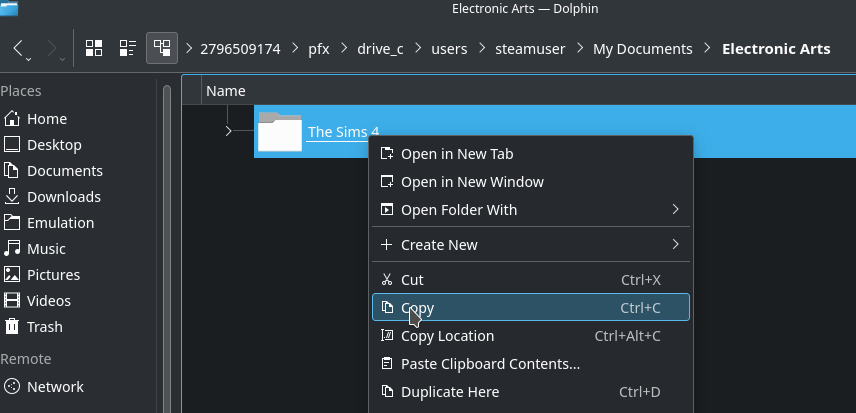This screenshot has height=413, width=856.
Task: Navigate to drive_c in breadcrumb
Action: tap(380, 48)
